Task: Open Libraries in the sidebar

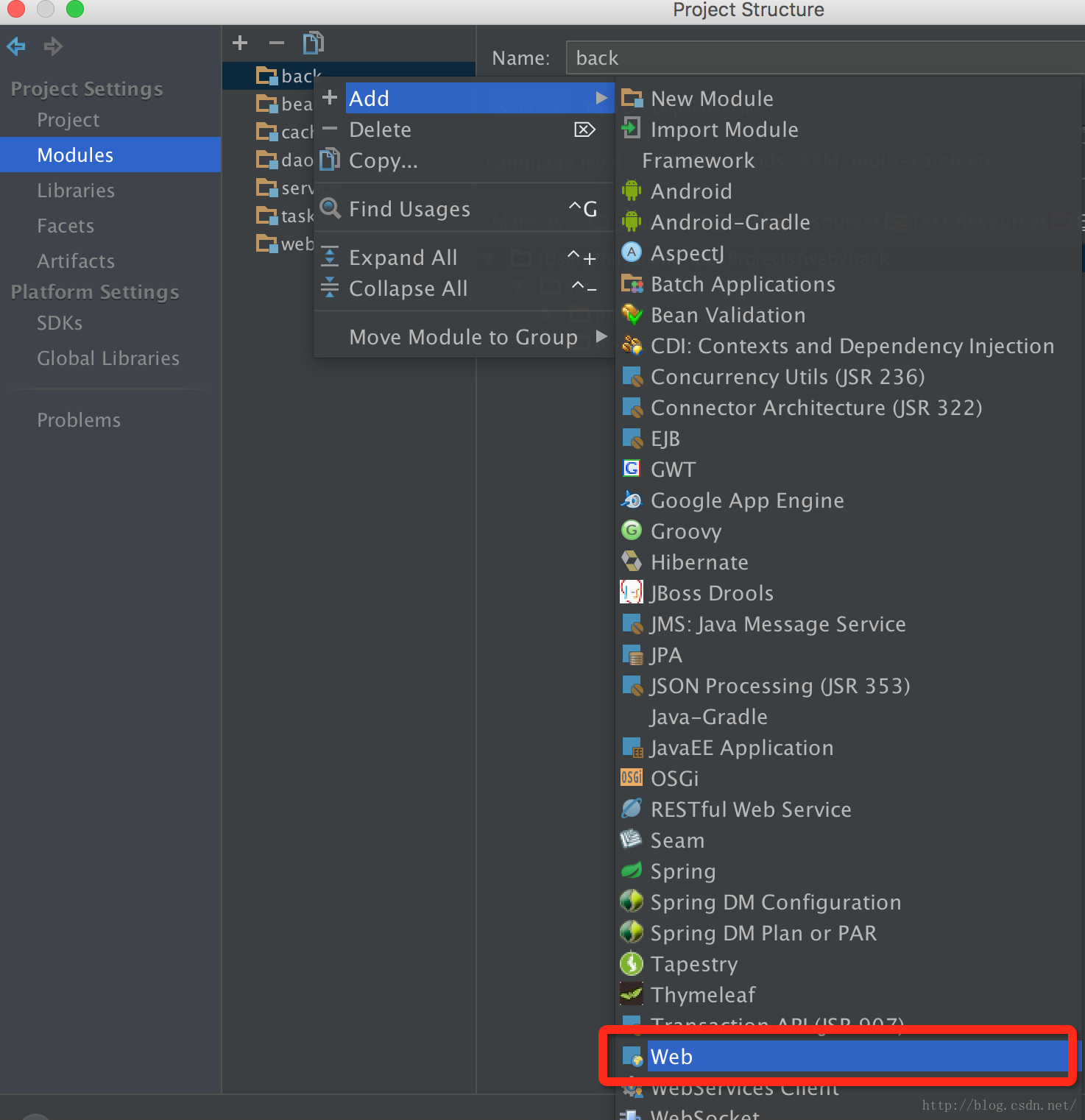Action: 76,191
